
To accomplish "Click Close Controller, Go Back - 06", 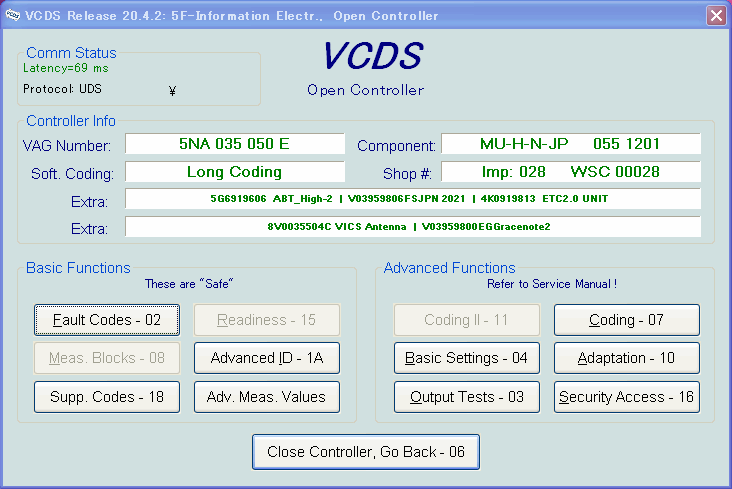I will click(366, 452).
